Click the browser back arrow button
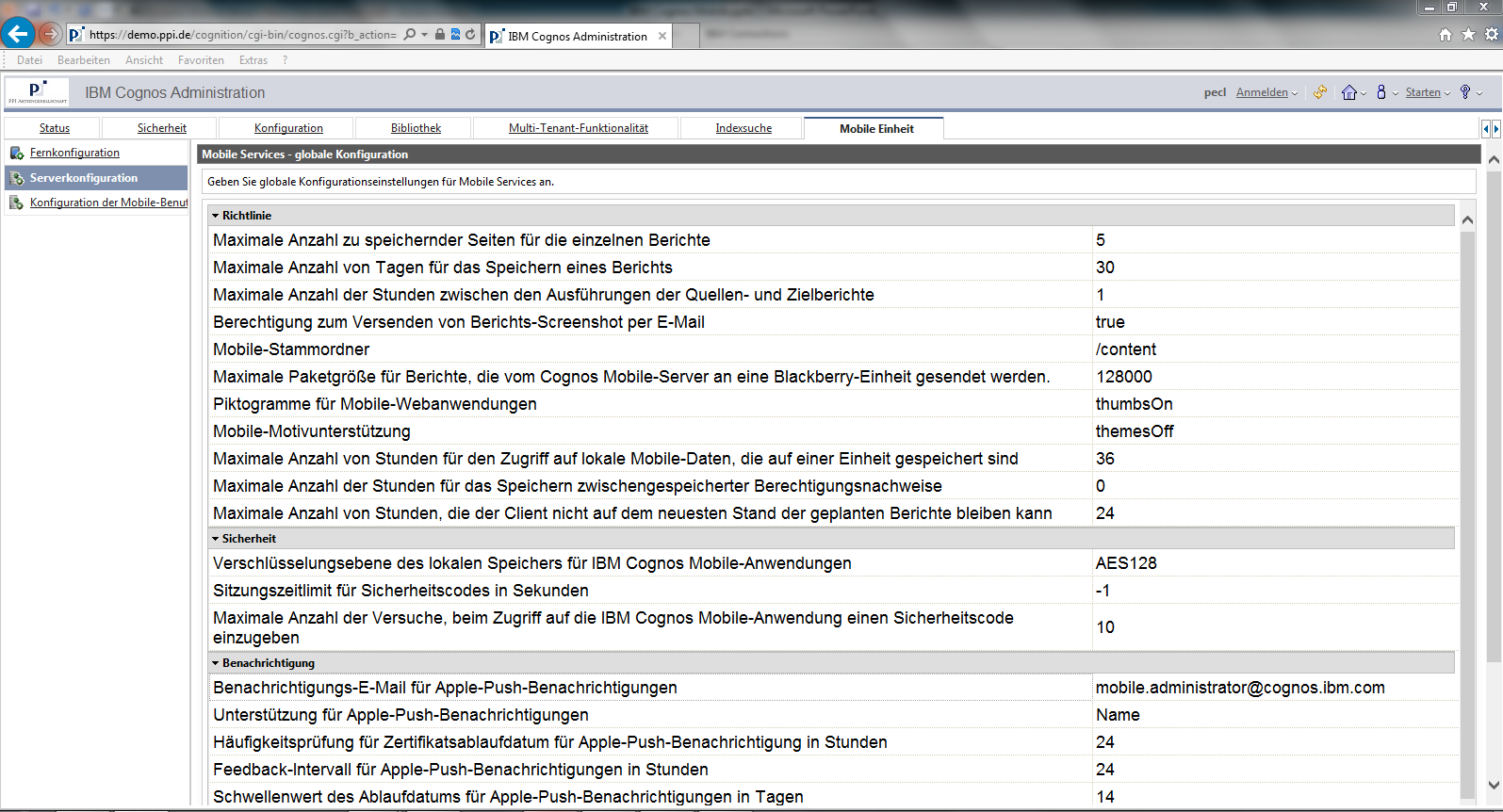This screenshot has height=812, width=1503. pos(18,34)
